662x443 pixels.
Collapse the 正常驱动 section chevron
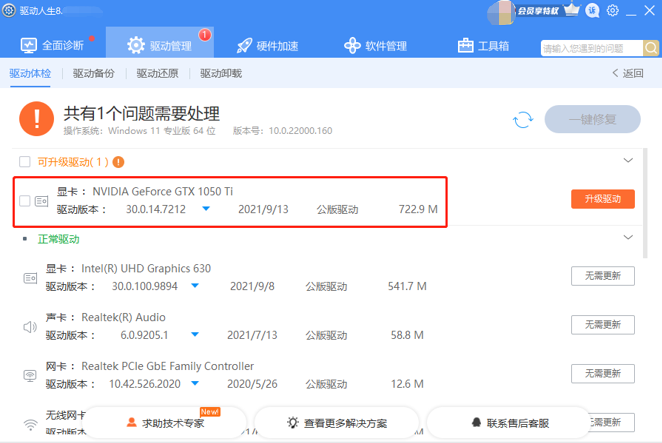pos(628,237)
